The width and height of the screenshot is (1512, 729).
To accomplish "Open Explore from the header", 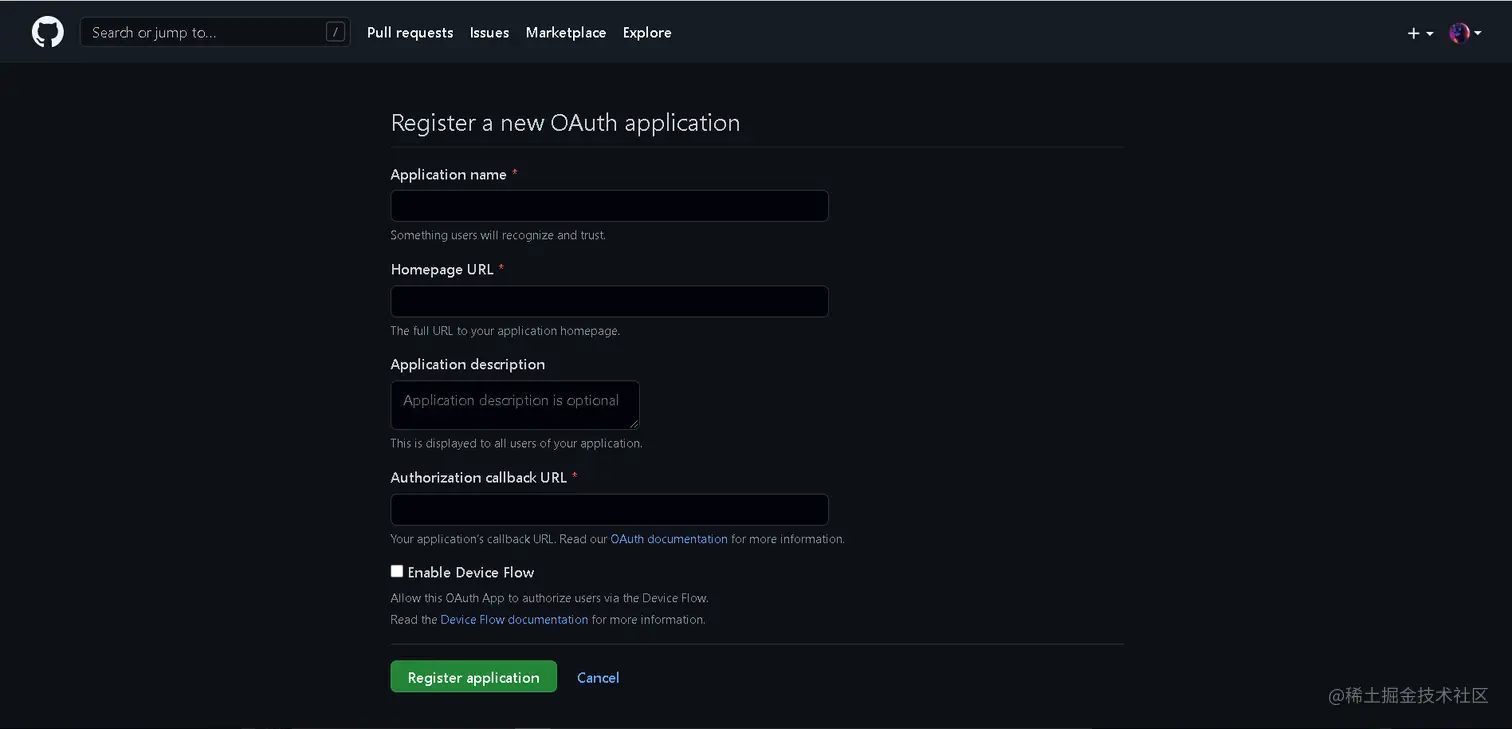I will pos(647,32).
